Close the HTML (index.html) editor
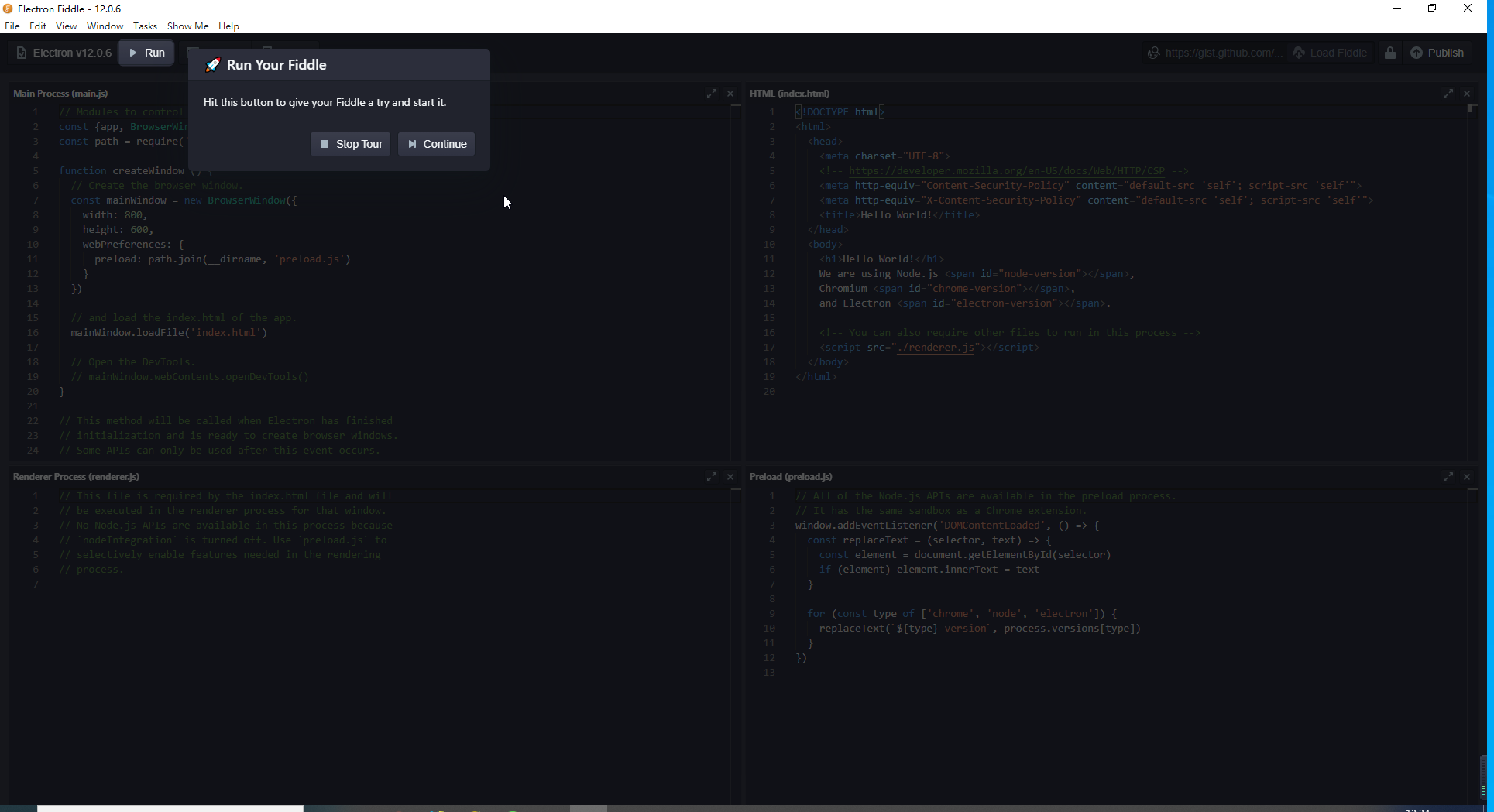The width and height of the screenshot is (1494, 812). pyautogui.click(x=1467, y=94)
